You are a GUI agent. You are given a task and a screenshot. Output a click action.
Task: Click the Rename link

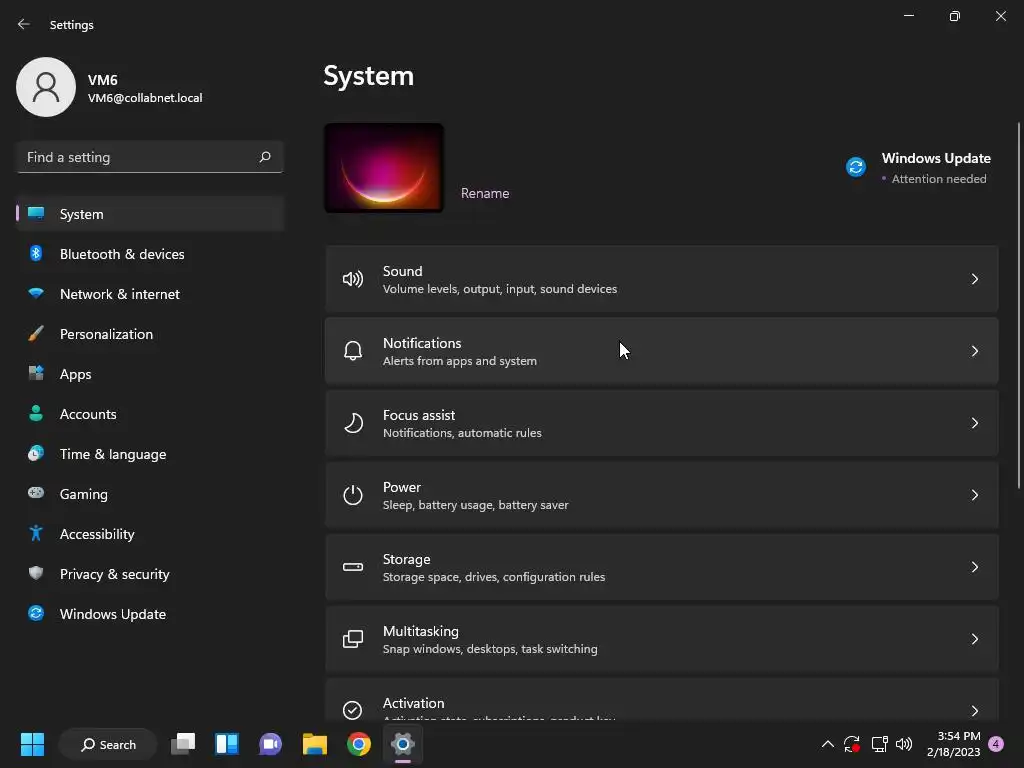coord(485,193)
